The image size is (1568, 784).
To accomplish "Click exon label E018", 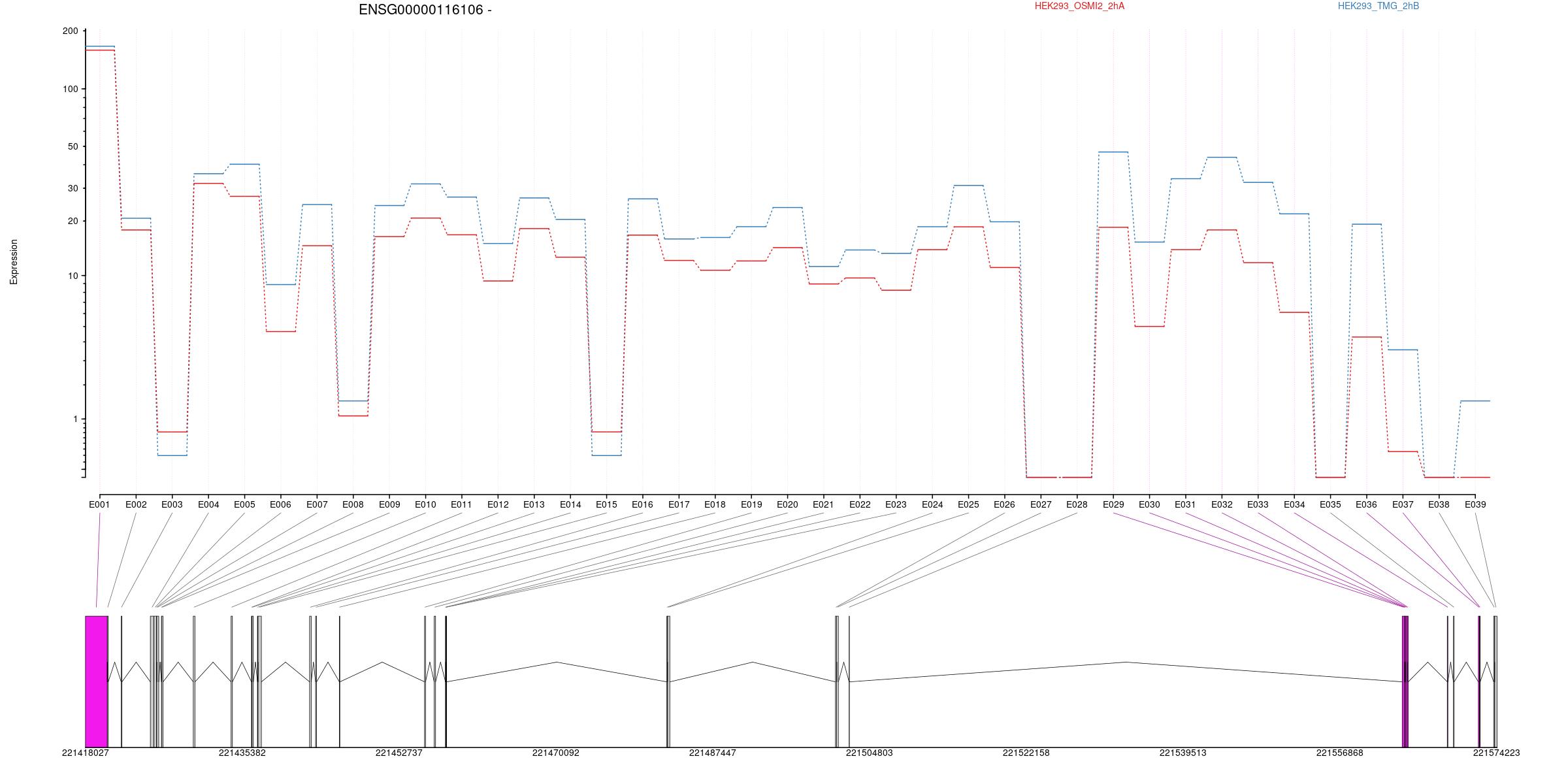I will pos(715,504).
